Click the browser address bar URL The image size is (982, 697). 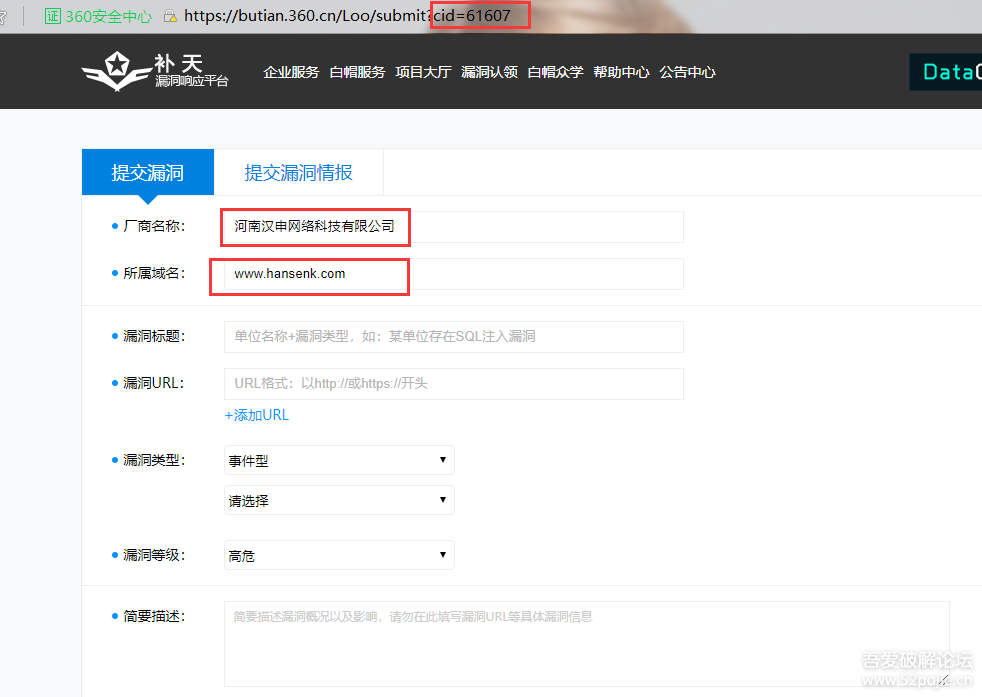click(x=348, y=16)
